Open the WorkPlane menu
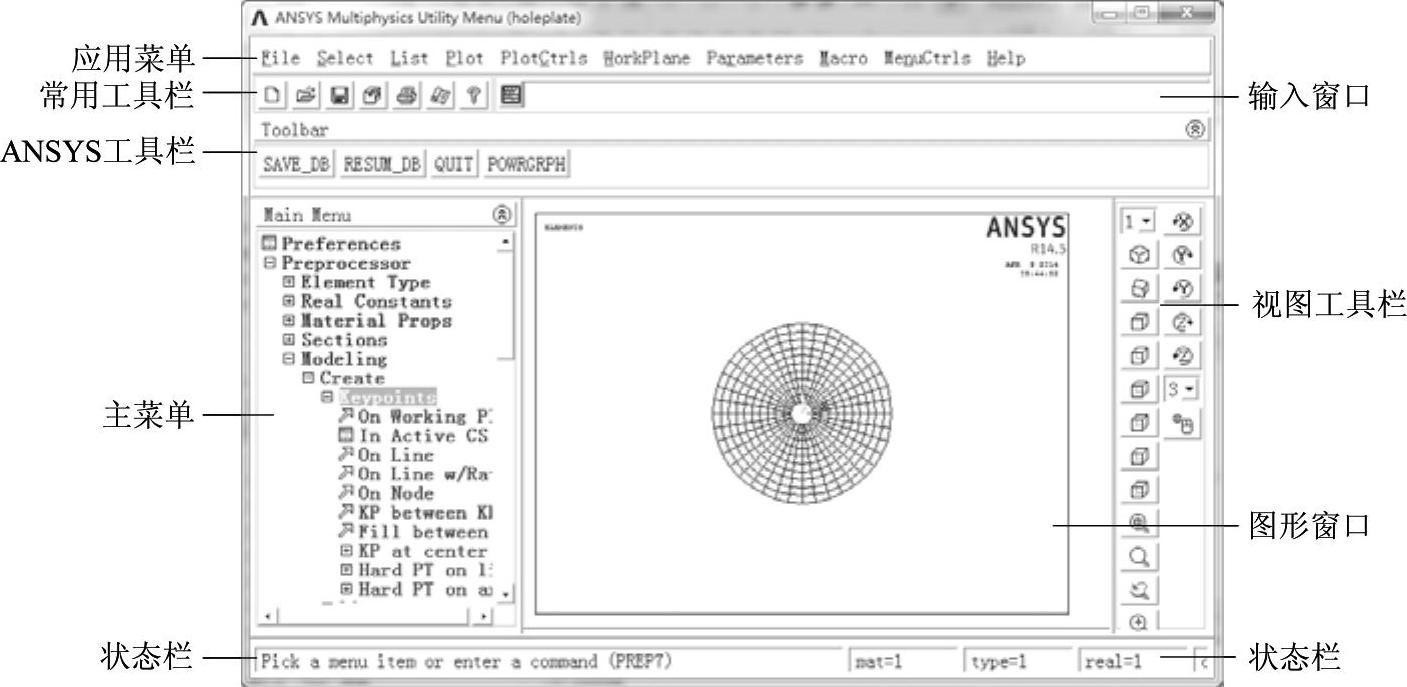Screen dimensions: 1407x687 click(647, 58)
